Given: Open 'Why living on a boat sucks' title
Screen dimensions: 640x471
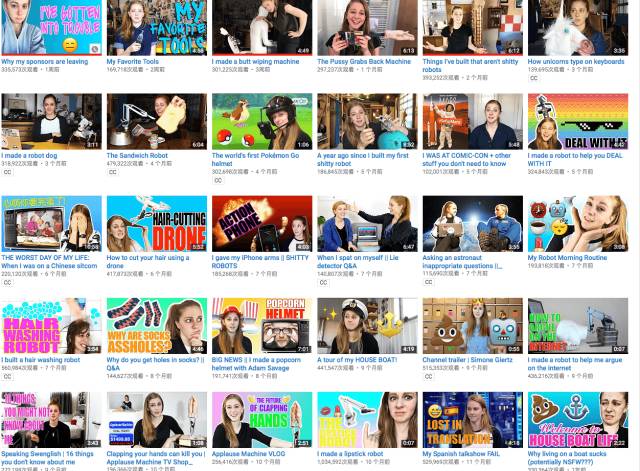Looking at the screenshot, I should (x=567, y=458).
